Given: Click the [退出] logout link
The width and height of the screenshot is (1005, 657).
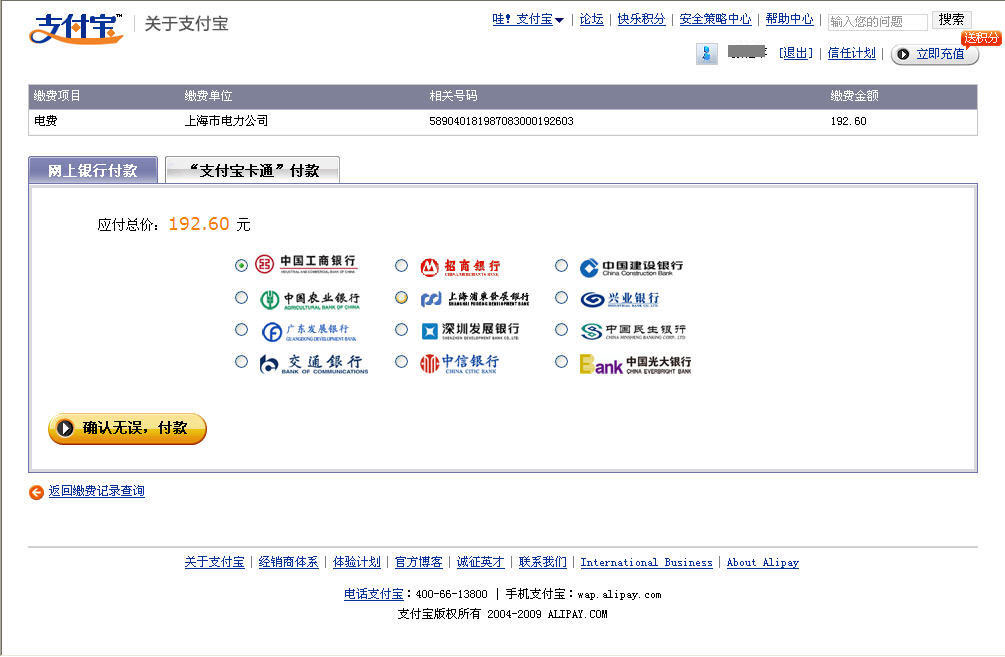Looking at the screenshot, I should [x=795, y=53].
